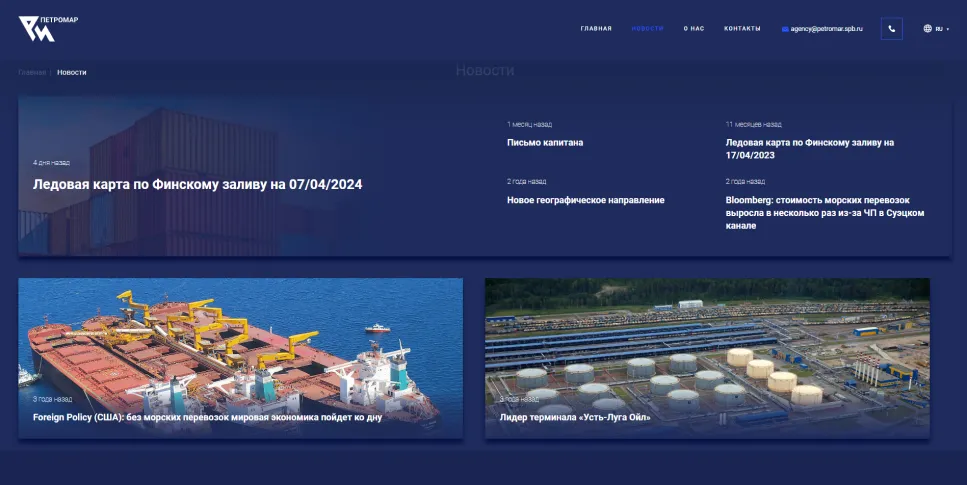Open the Главная menu item
This screenshot has width=967, height=485.
[x=595, y=29]
